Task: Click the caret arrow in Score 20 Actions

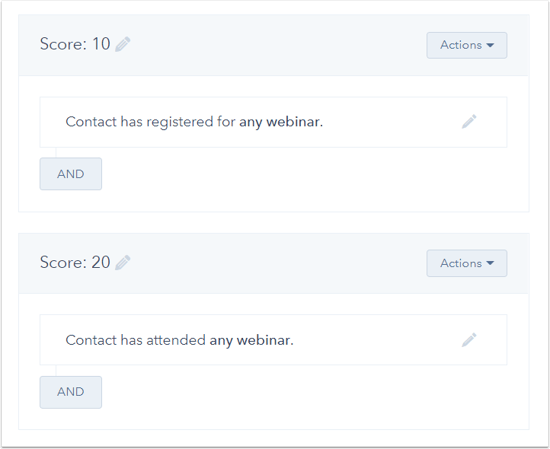Action: point(490,263)
